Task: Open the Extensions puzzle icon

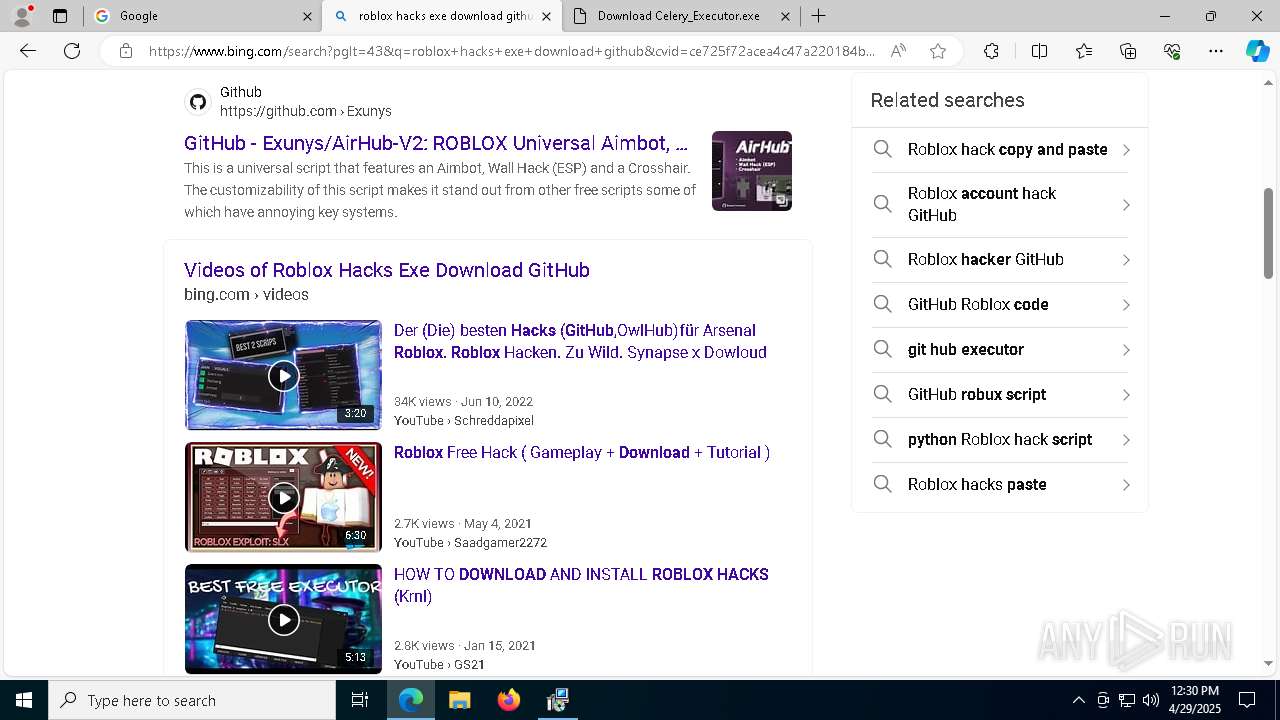Action: (991, 51)
